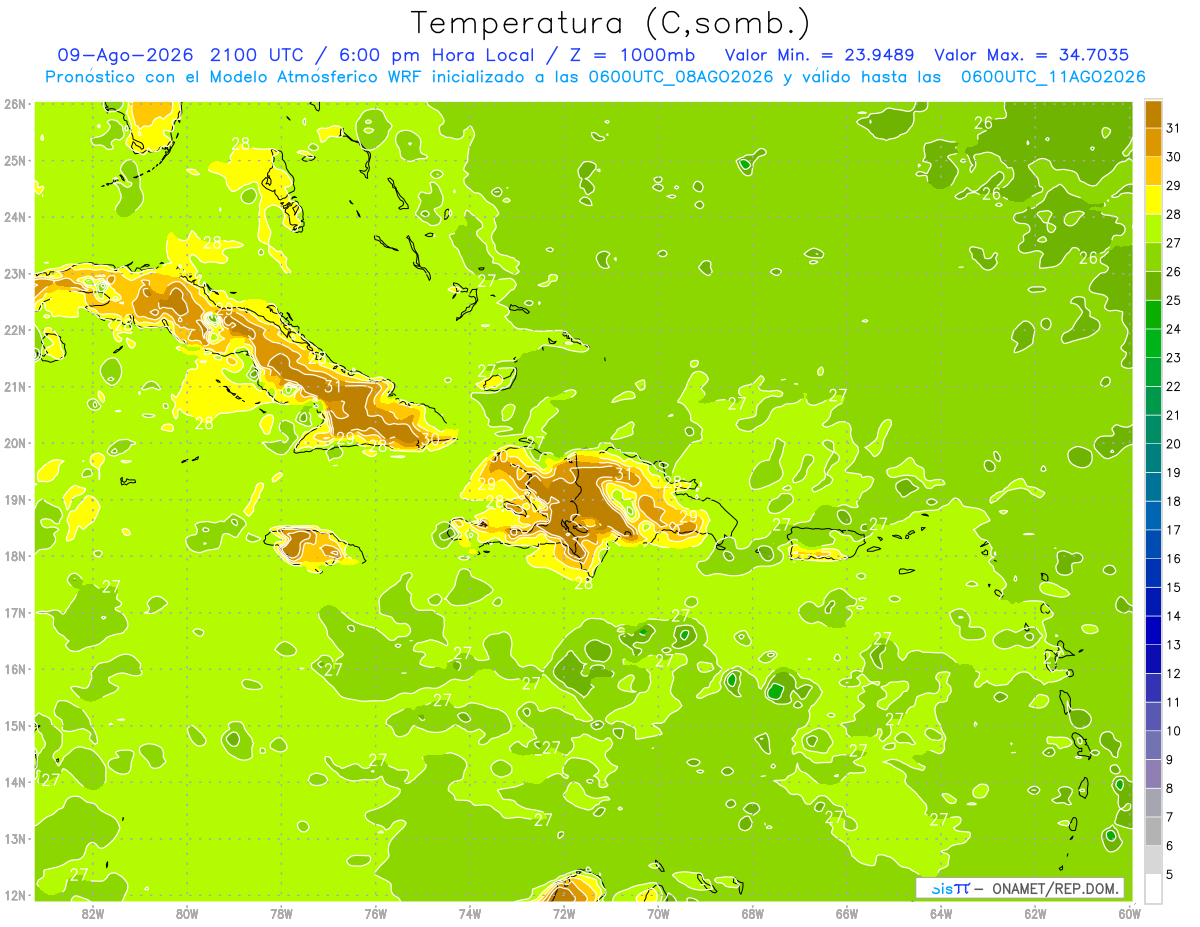Click the "16N" latitude axis label

pyautogui.click(x=14, y=669)
